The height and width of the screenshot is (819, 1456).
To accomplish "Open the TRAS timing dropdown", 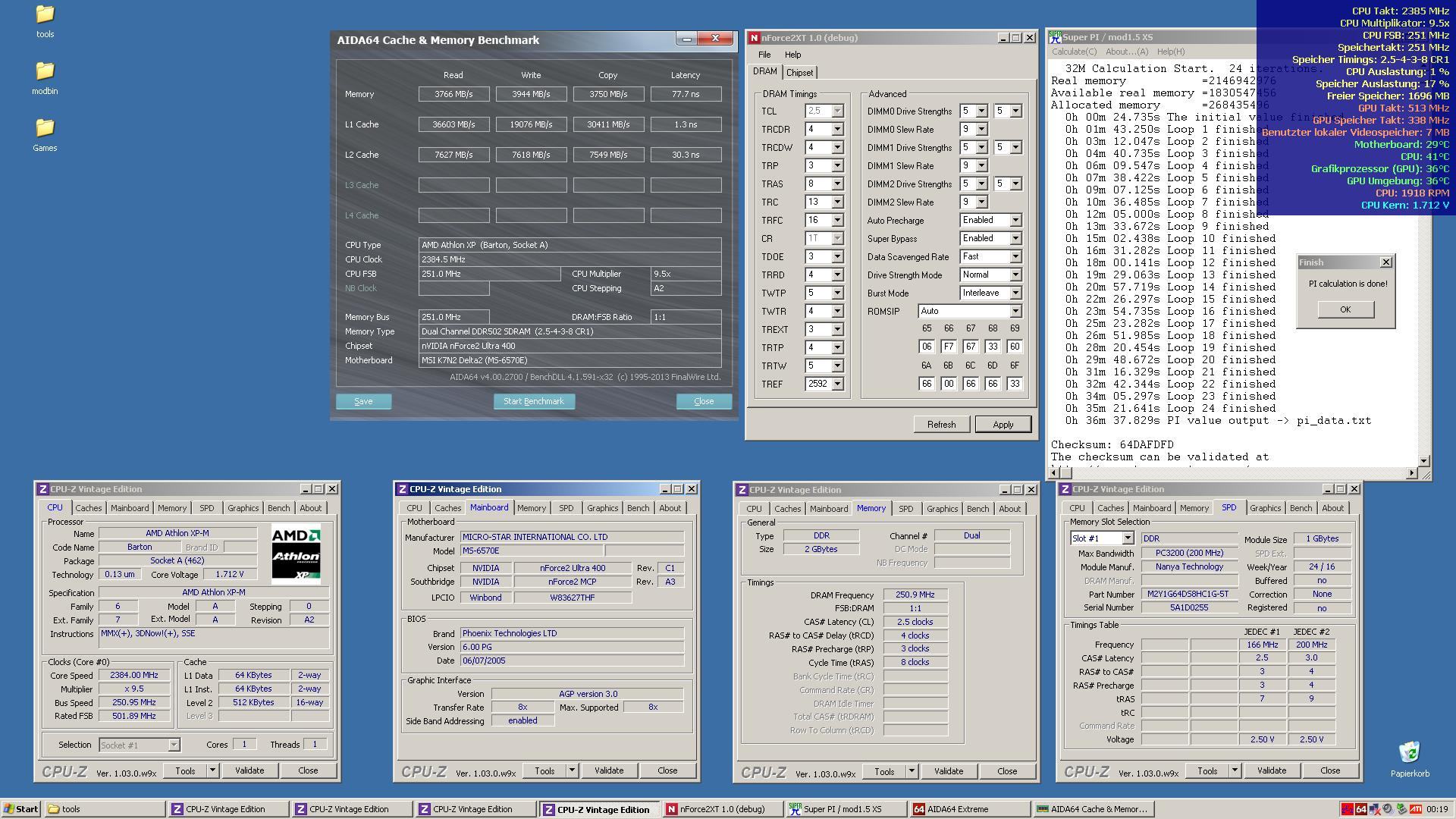I will [837, 184].
